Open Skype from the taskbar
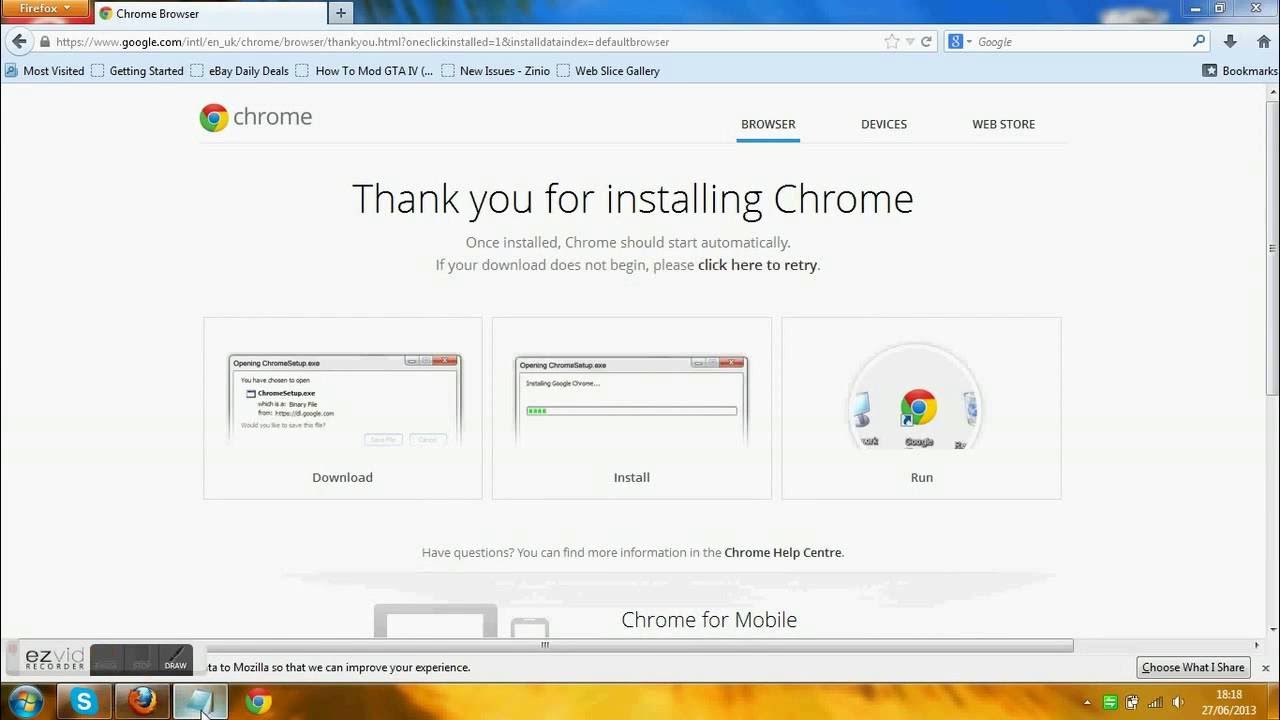 click(x=84, y=702)
